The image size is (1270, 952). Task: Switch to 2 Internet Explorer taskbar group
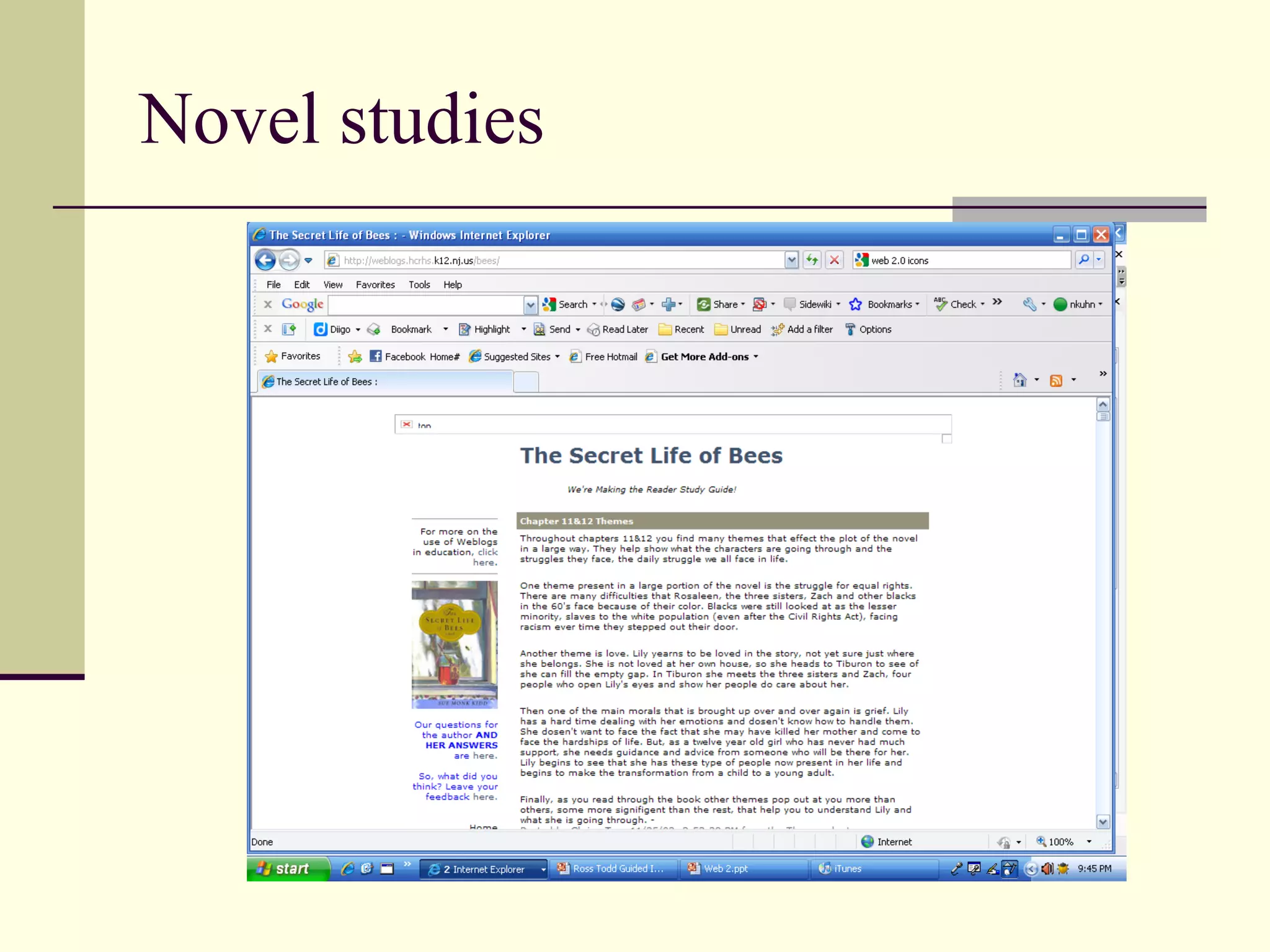pos(483,869)
